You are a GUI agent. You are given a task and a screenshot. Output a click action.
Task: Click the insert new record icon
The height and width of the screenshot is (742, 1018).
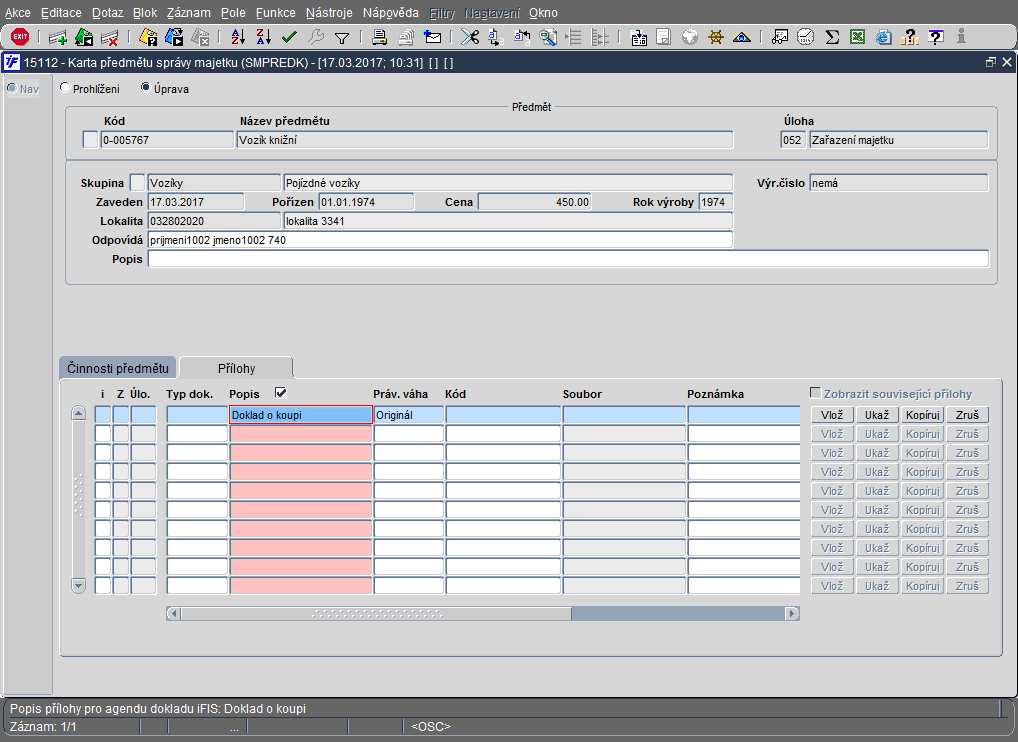click(58, 37)
